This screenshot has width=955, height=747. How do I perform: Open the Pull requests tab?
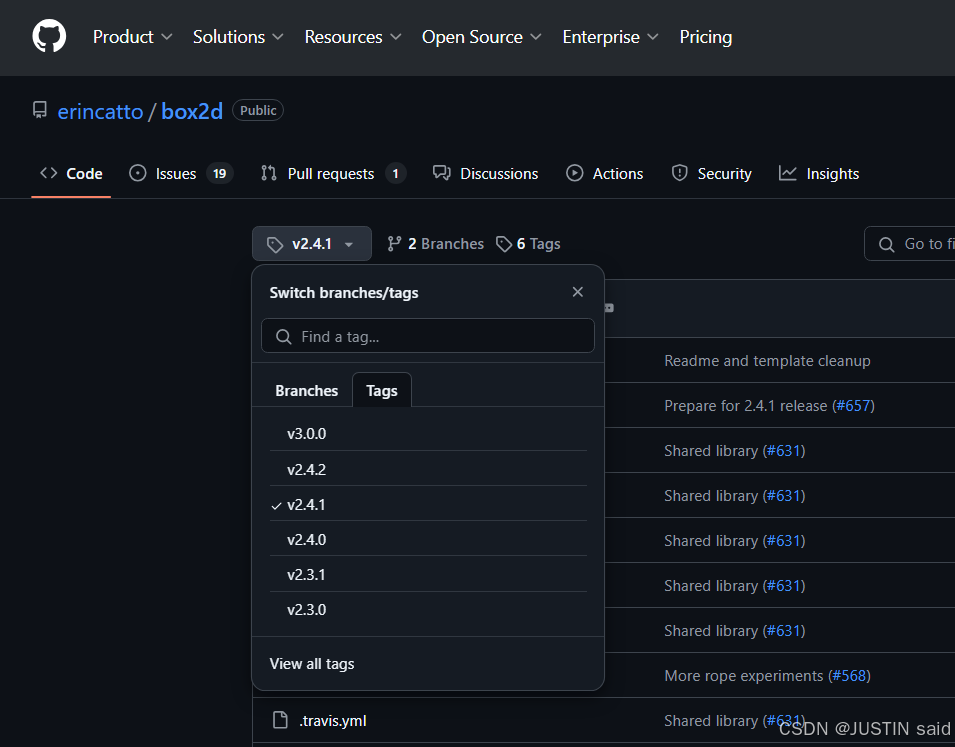click(x=333, y=174)
